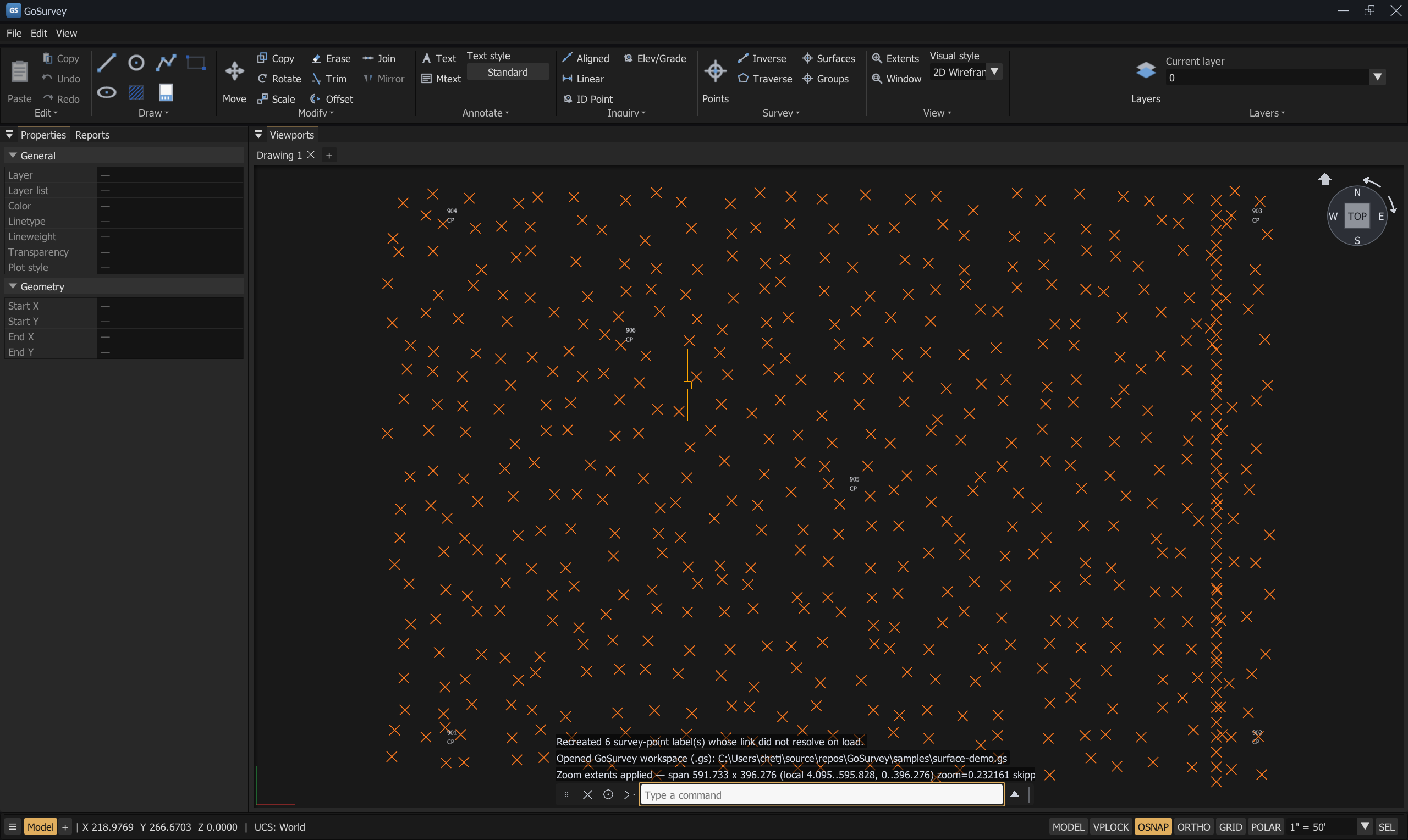Click the home icon above the view cube

[1324, 179]
